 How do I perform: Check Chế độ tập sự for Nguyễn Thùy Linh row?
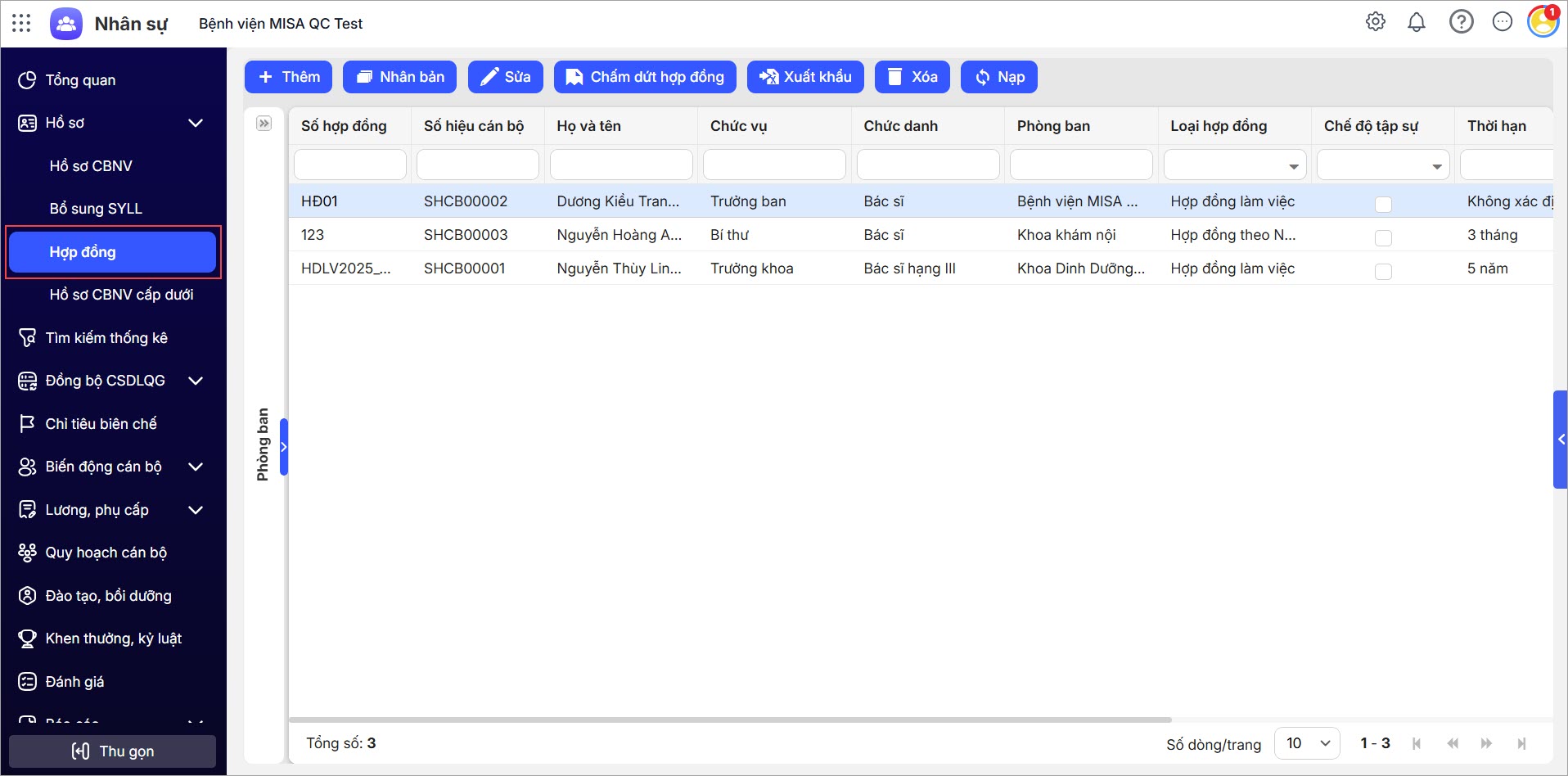(x=1383, y=271)
